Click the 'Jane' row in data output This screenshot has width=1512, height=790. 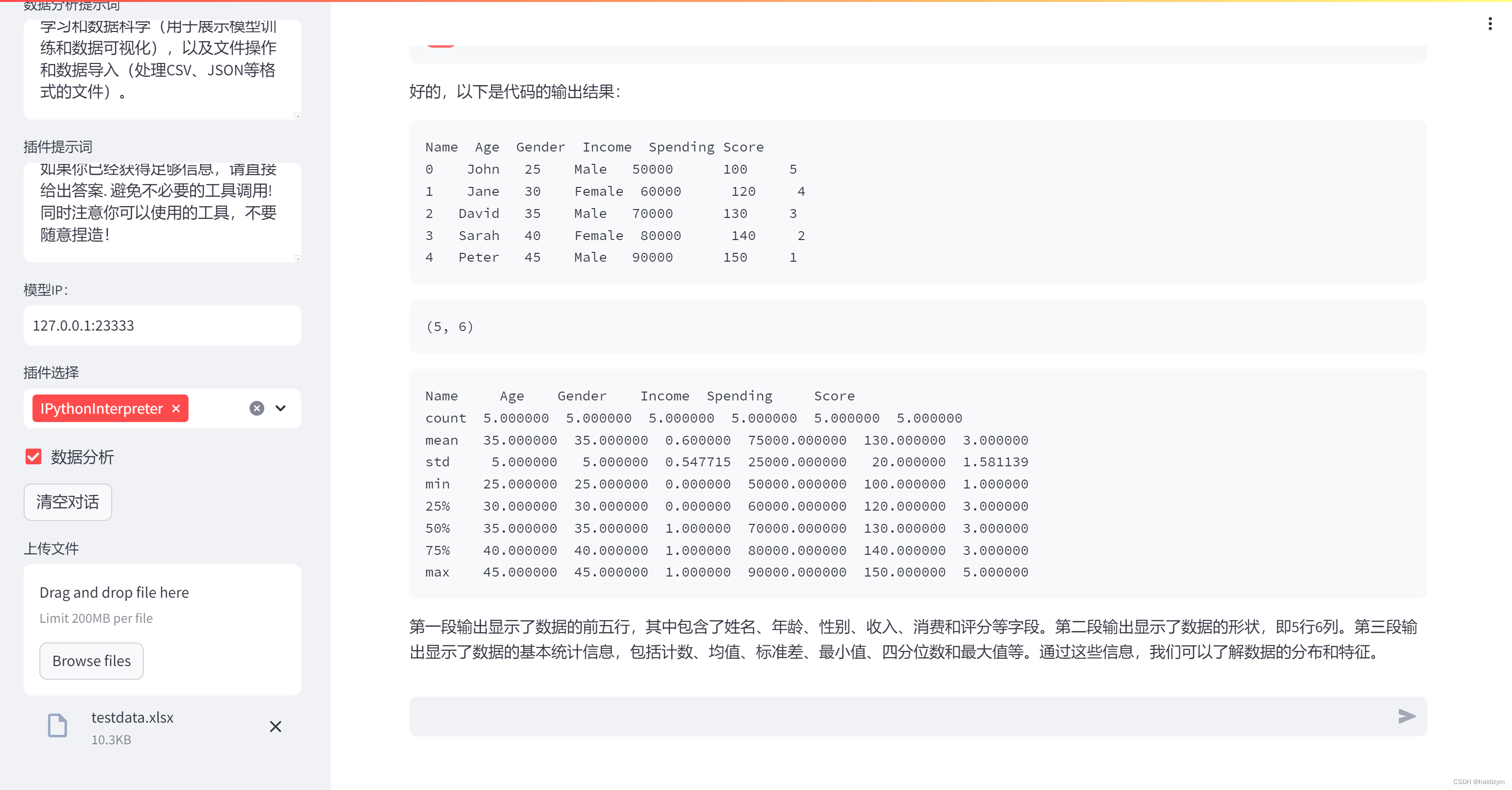point(615,191)
